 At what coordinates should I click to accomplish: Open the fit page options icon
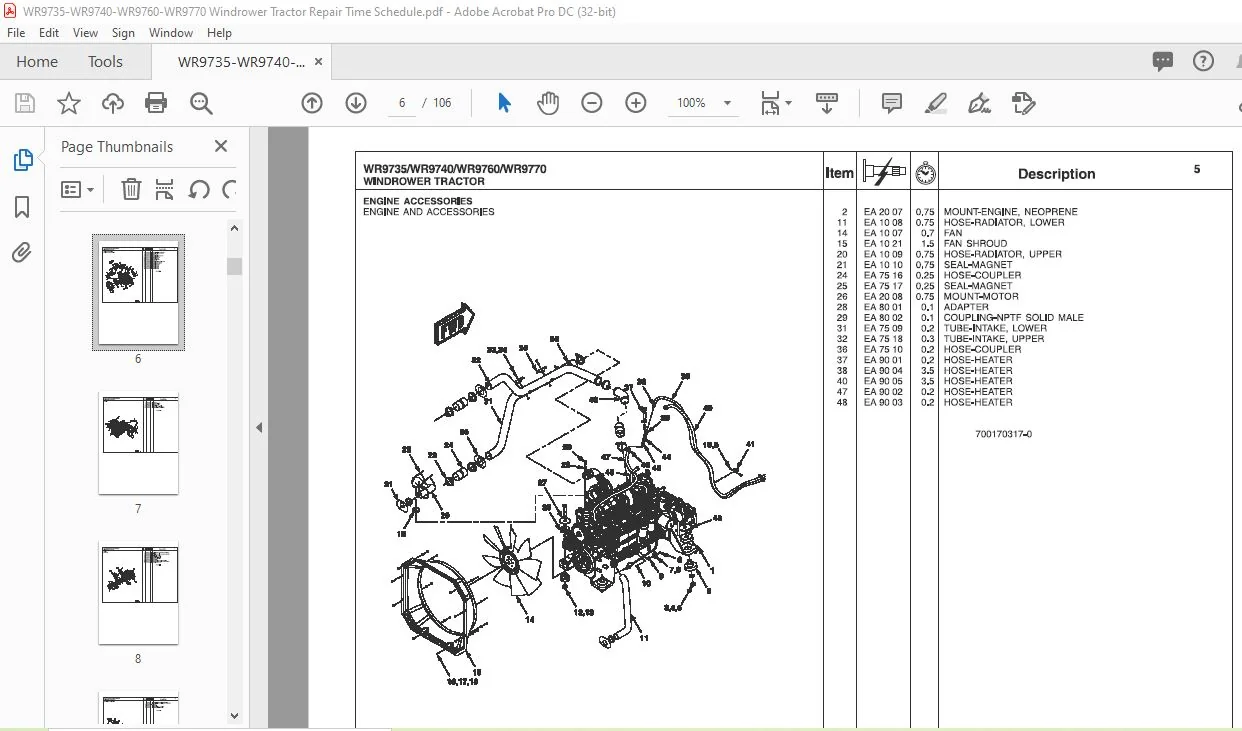775,103
